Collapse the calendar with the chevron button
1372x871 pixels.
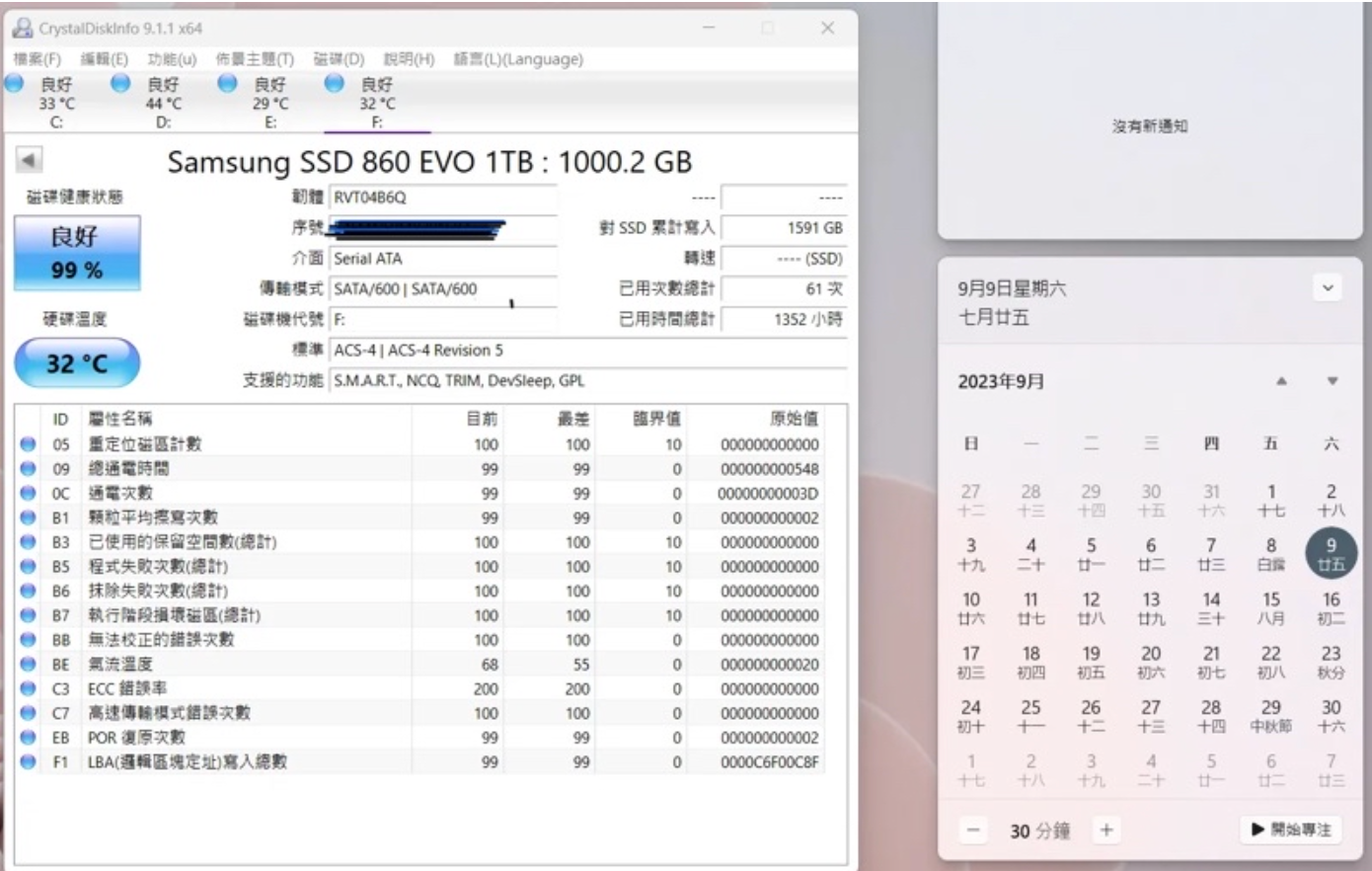tap(1329, 288)
